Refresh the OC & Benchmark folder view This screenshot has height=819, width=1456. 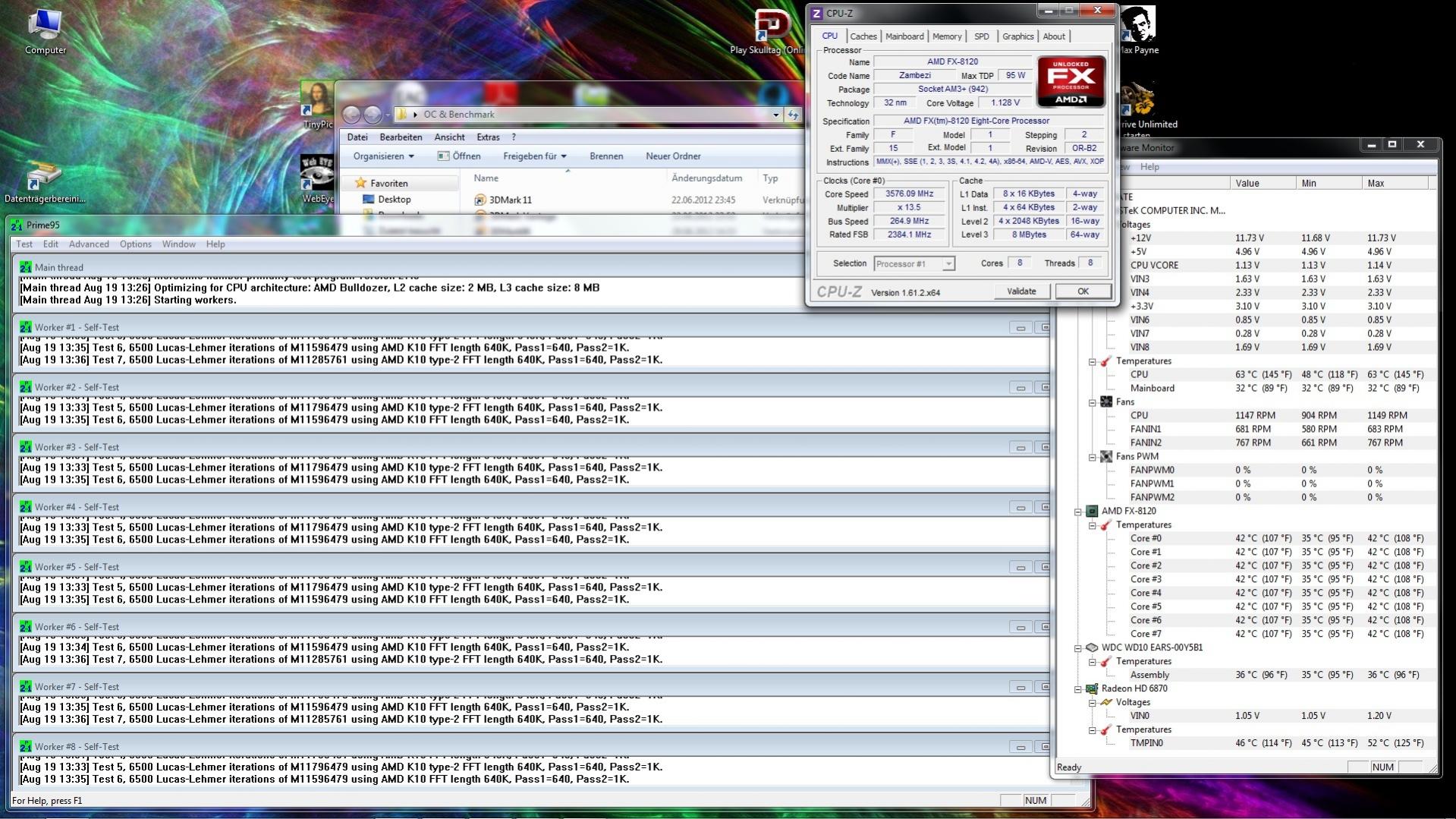(793, 115)
